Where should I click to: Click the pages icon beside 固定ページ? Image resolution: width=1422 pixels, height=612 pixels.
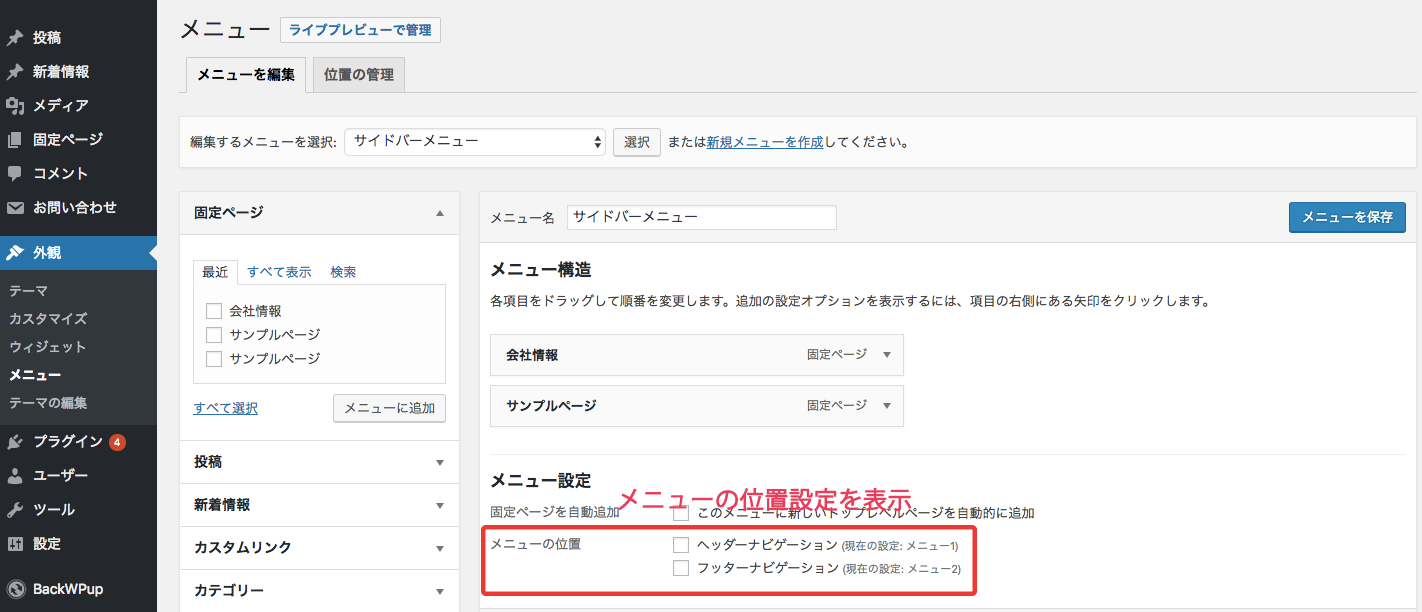(15, 140)
